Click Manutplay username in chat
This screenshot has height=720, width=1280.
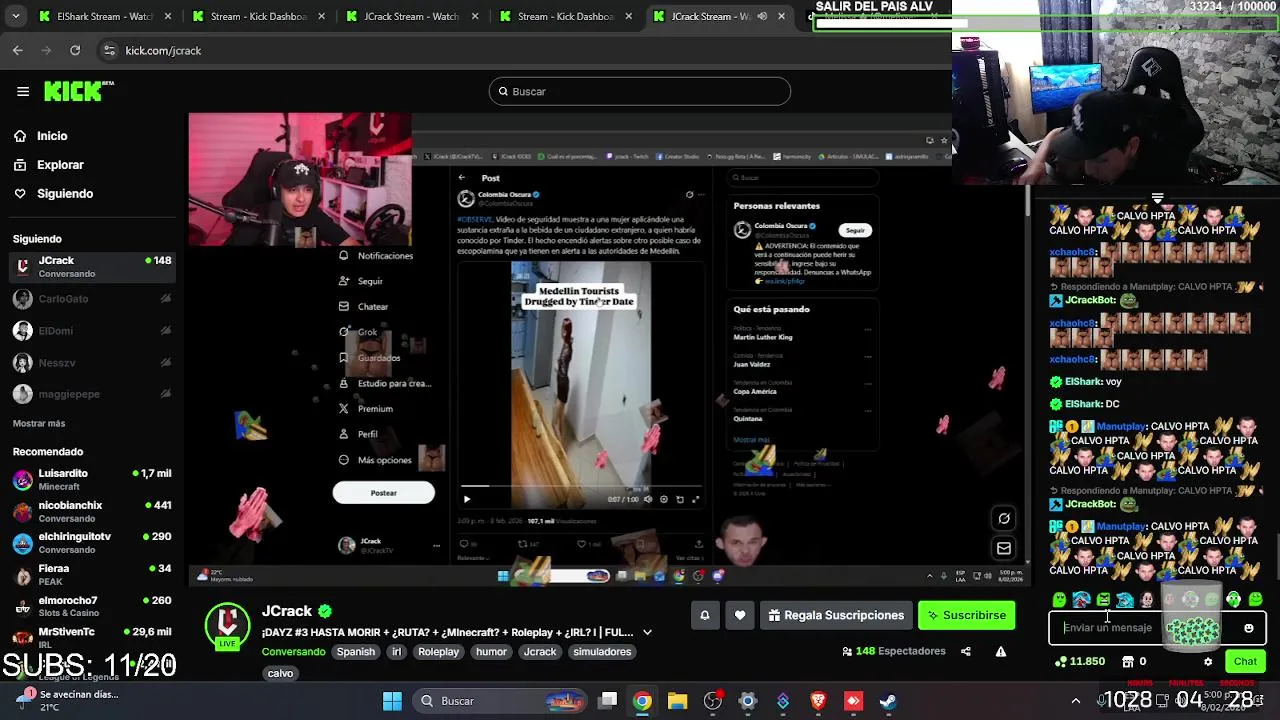1120,427
